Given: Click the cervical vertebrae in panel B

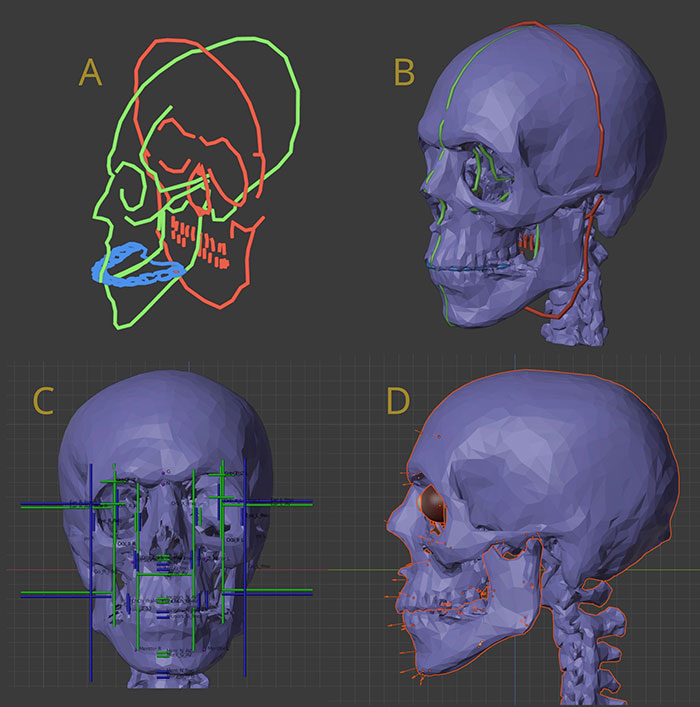Looking at the screenshot, I should [592, 300].
